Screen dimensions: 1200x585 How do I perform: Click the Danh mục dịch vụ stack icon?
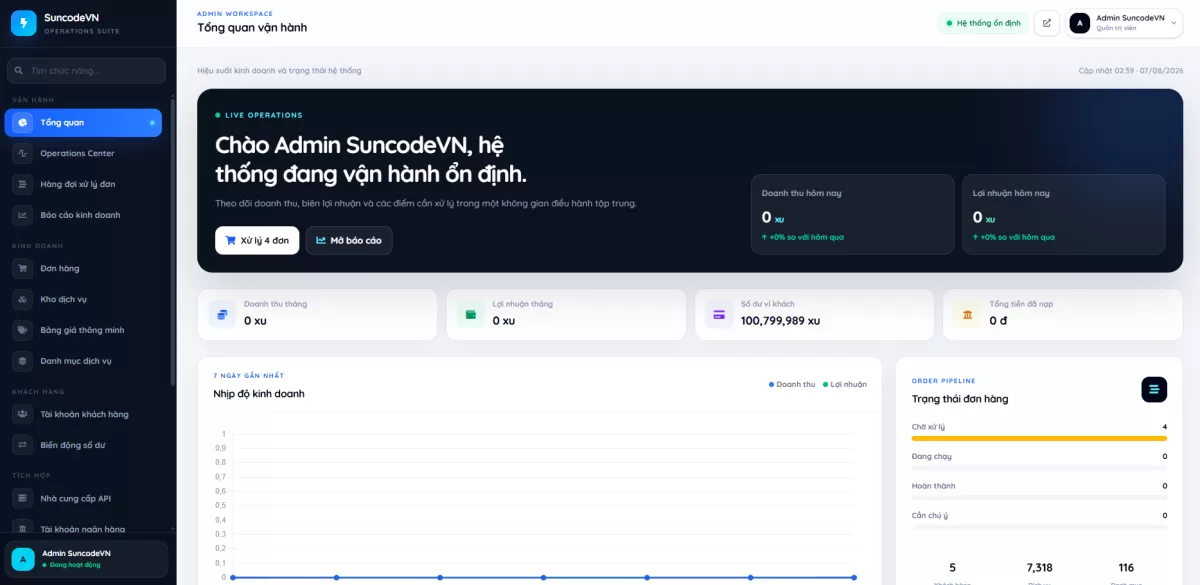point(23,361)
